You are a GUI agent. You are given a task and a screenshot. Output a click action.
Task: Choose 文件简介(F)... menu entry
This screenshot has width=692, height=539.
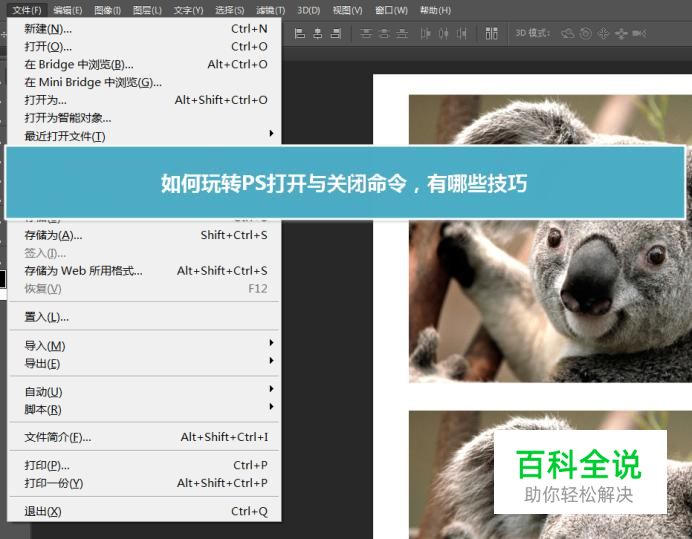click(x=144, y=437)
